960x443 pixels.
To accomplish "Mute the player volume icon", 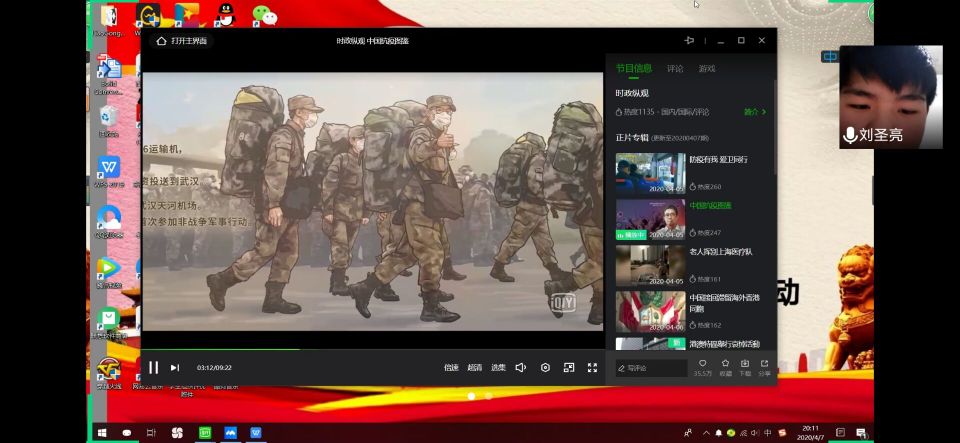I will click(520, 368).
